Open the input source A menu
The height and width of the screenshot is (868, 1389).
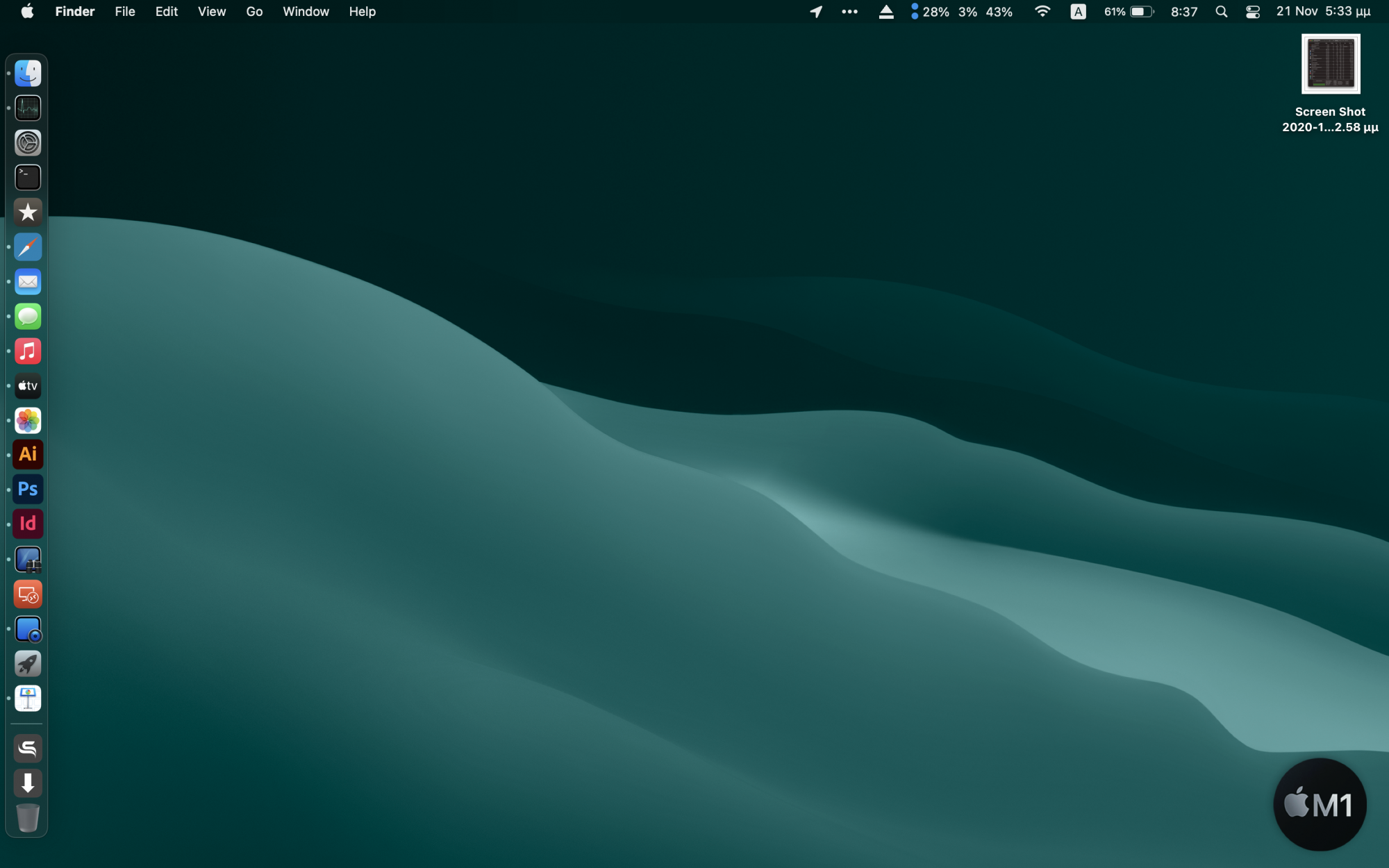tap(1078, 12)
